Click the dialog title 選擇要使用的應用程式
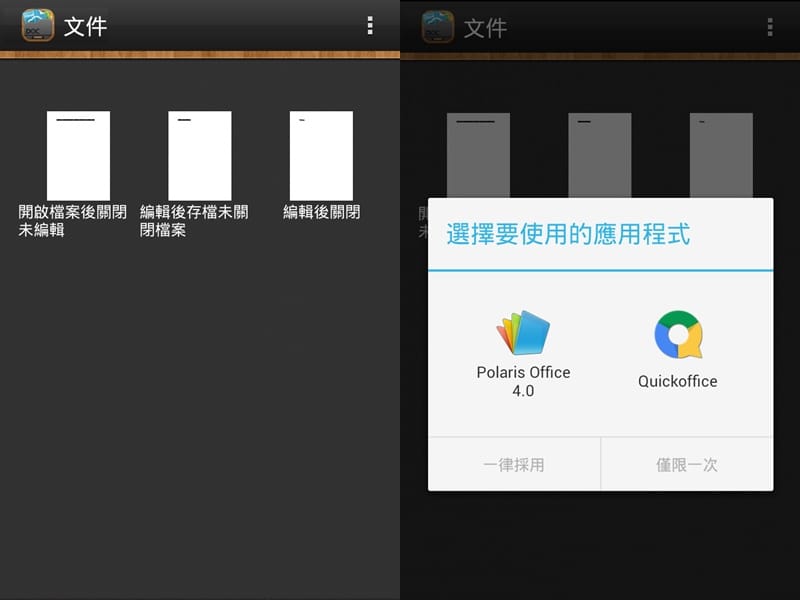 (x=568, y=234)
